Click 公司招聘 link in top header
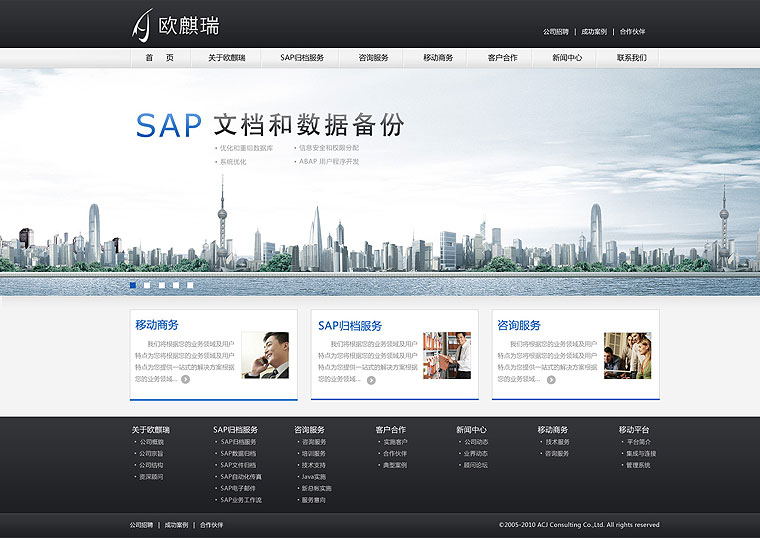The height and width of the screenshot is (538, 760). (555, 31)
